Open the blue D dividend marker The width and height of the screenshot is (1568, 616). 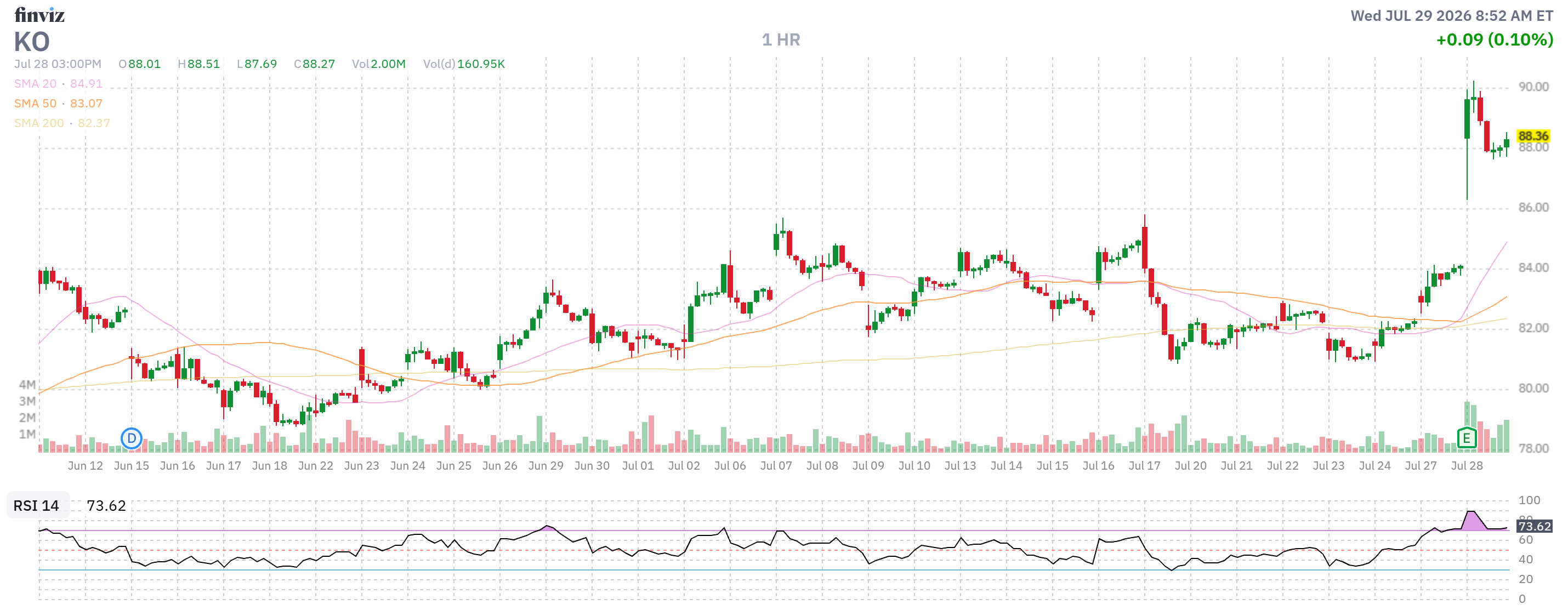[x=132, y=438]
